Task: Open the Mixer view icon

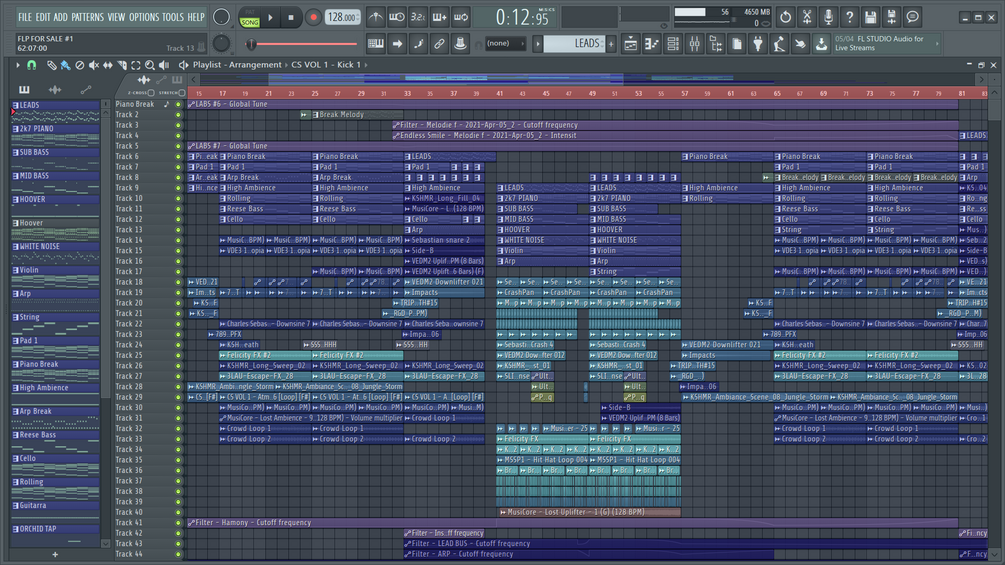Action: pyautogui.click(x=694, y=44)
